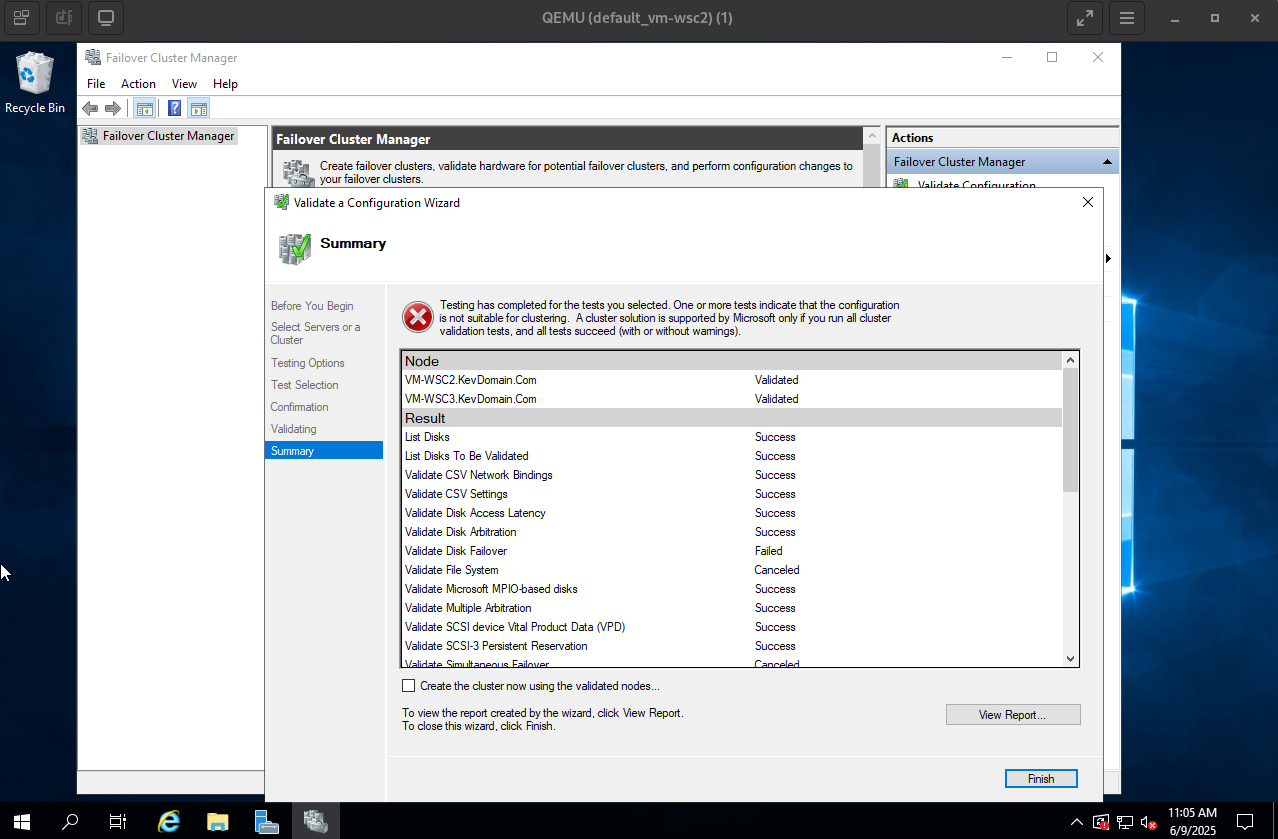Close the Validate a Configuration Wizard dialog
This screenshot has height=839, width=1278.
(1088, 202)
